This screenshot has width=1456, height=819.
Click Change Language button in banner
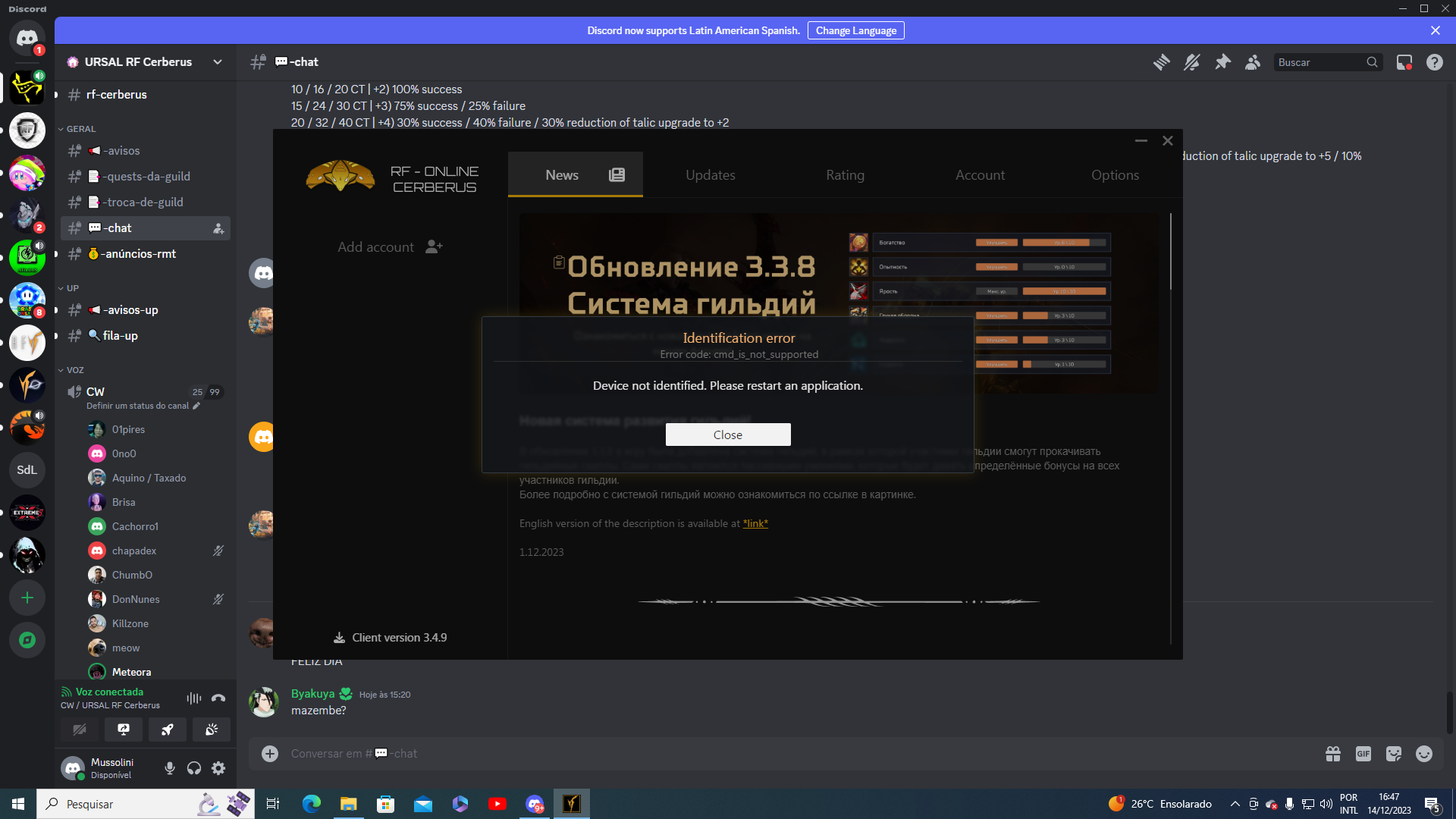click(x=856, y=30)
